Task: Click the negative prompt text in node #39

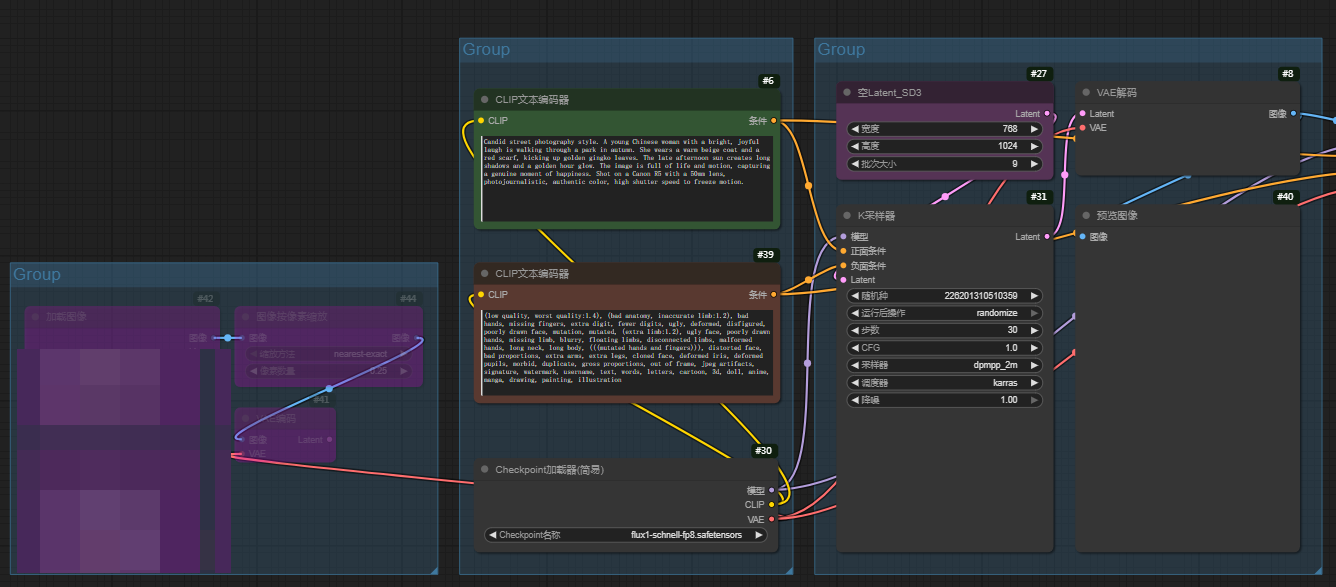Action: (628, 353)
